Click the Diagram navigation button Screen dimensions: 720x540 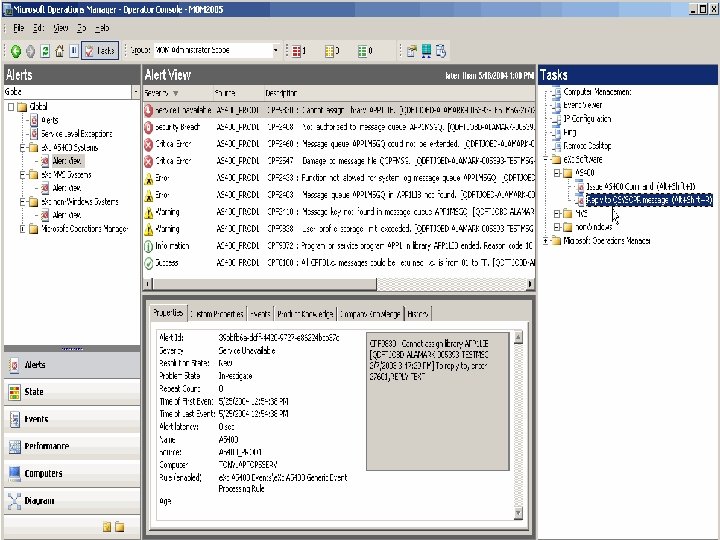click(72, 501)
